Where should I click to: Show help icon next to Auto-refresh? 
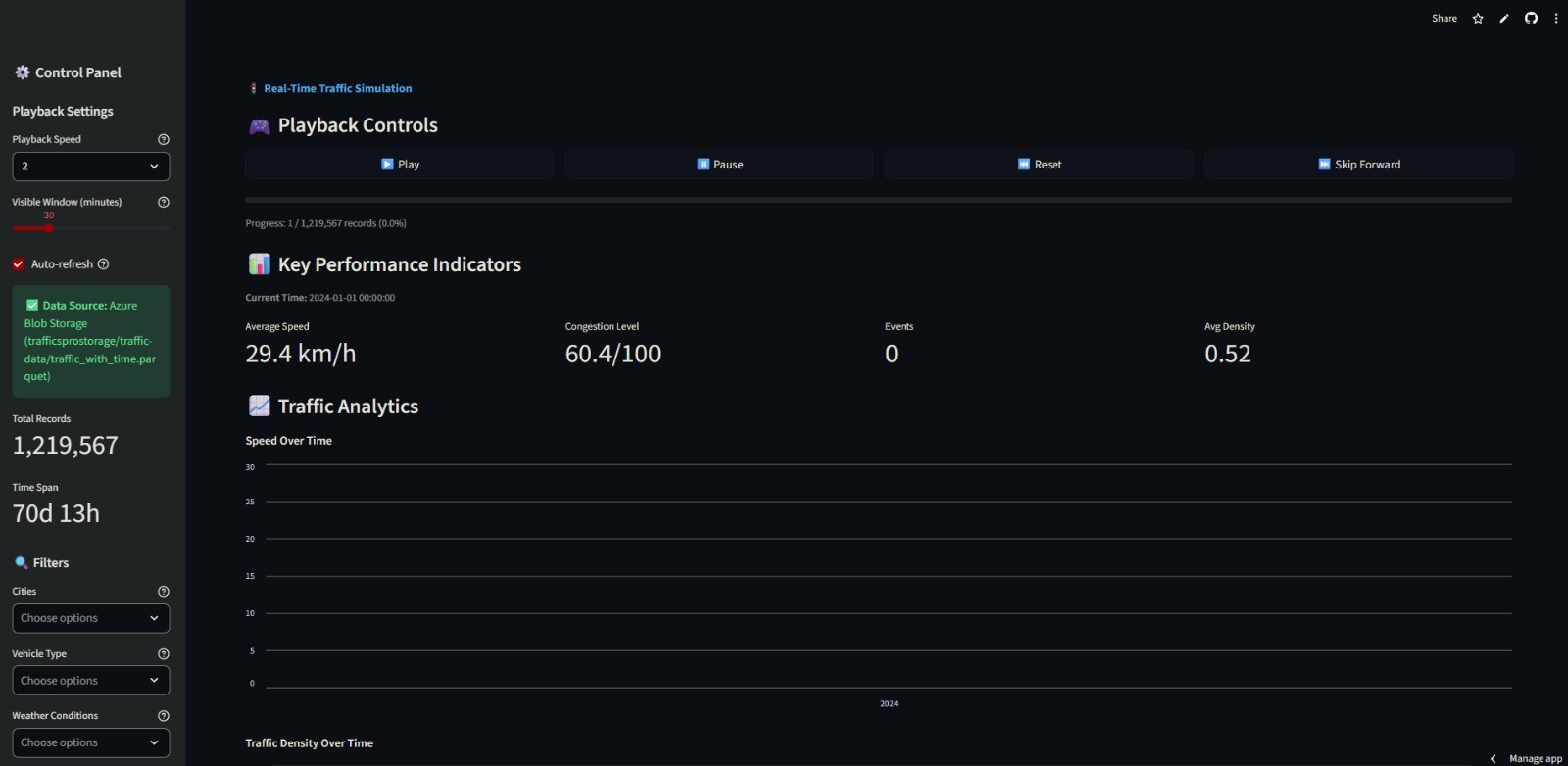coord(104,264)
